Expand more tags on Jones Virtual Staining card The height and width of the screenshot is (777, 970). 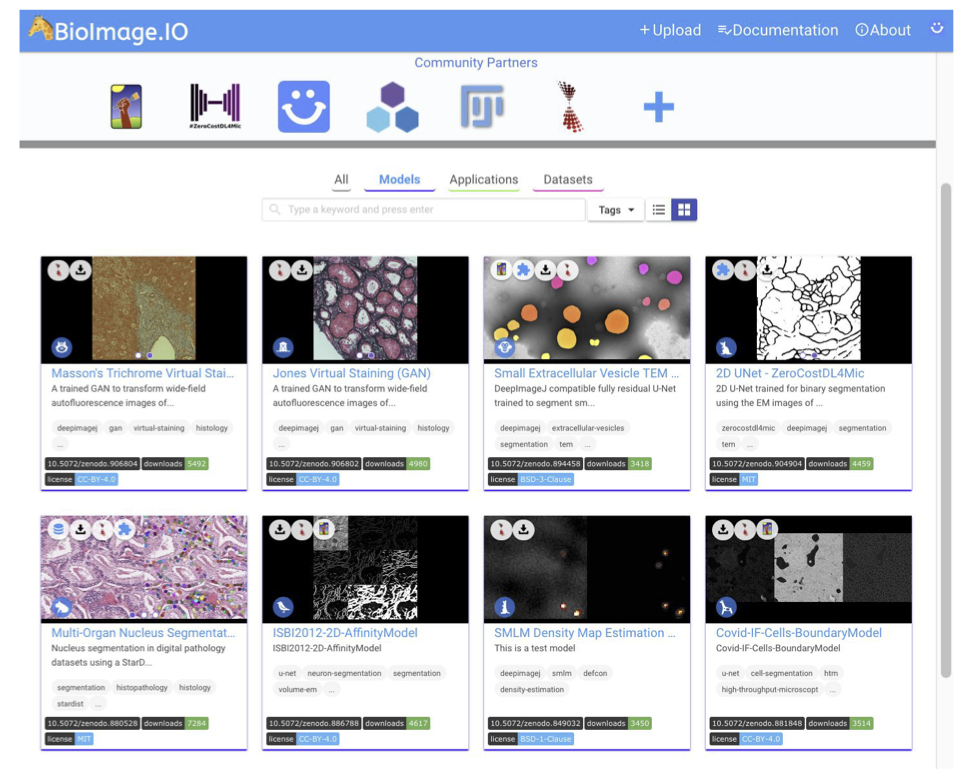point(281,444)
